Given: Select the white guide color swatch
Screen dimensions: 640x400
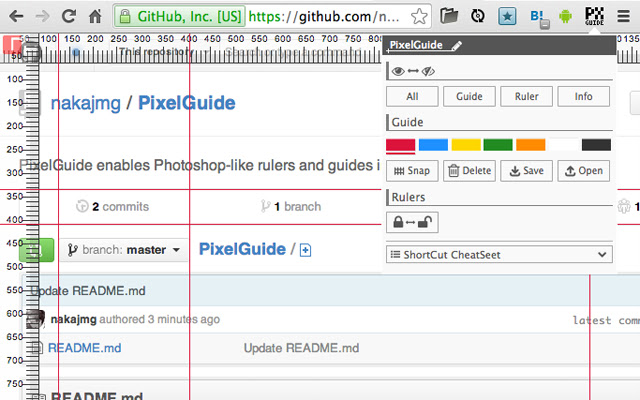Looking at the screenshot, I should click(564, 145).
